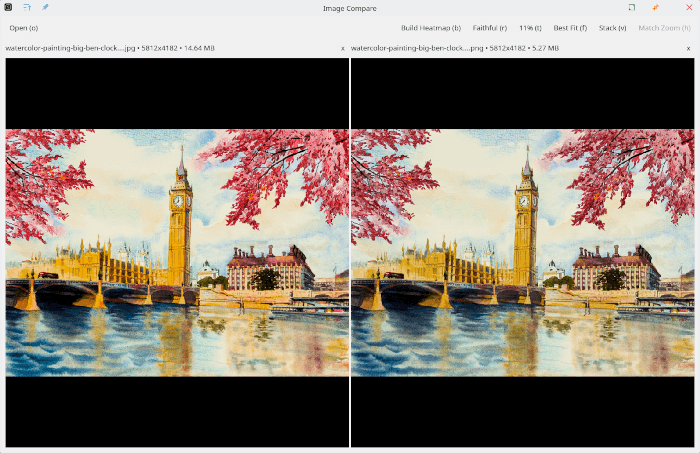This screenshot has width=700, height=453.
Task: Close the right png image pane
Action: (688, 48)
